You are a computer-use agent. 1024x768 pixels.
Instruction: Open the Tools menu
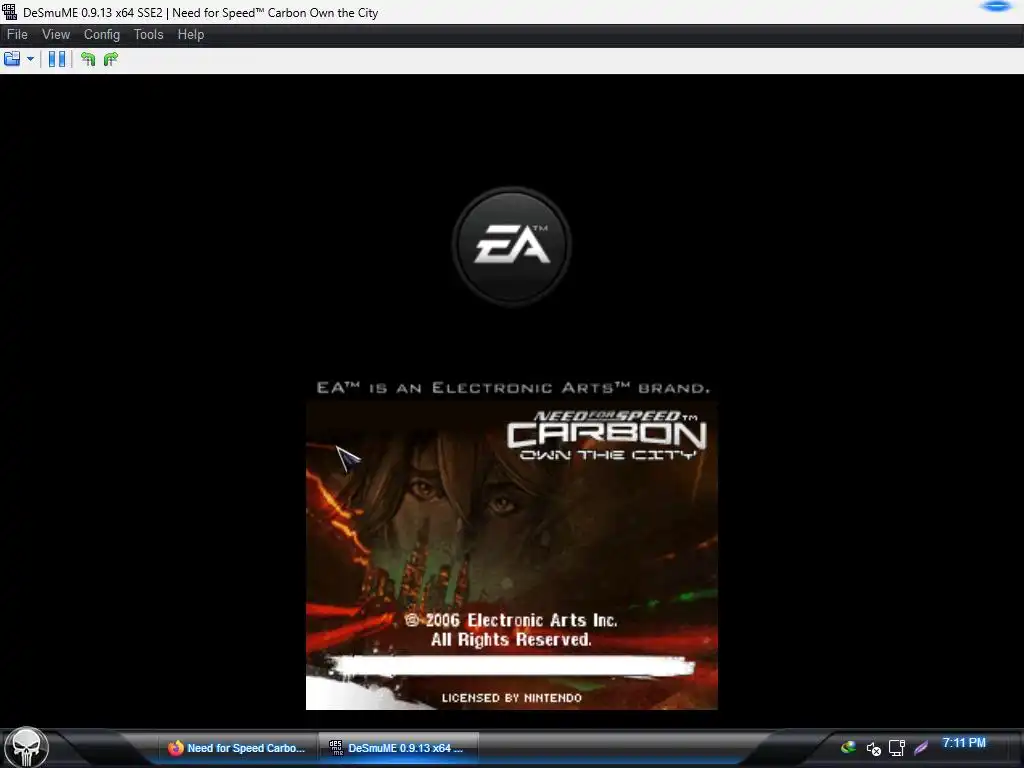click(x=148, y=35)
